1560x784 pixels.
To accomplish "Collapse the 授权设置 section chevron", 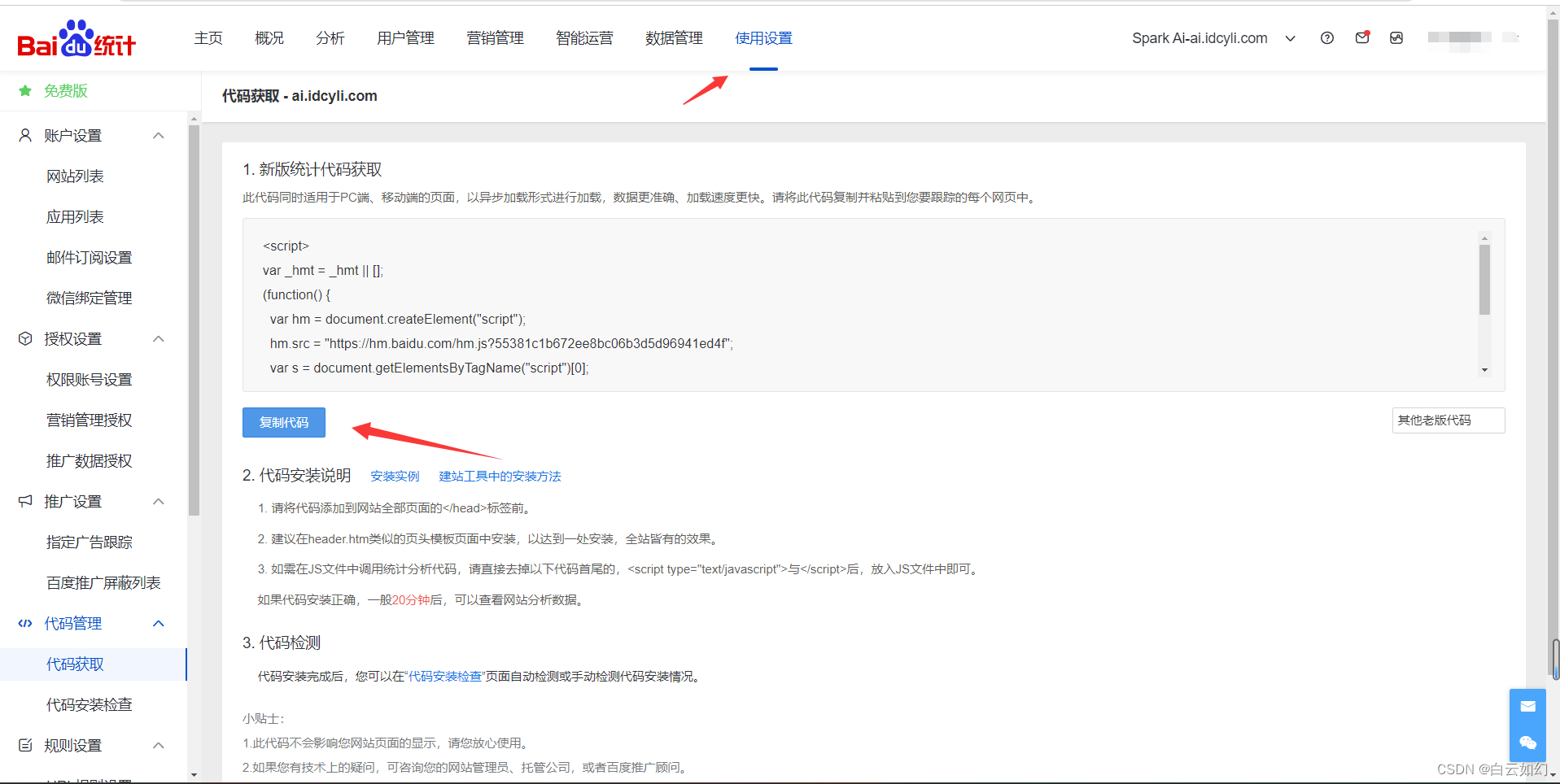I will pyautogui.click(x=159, y=339).
